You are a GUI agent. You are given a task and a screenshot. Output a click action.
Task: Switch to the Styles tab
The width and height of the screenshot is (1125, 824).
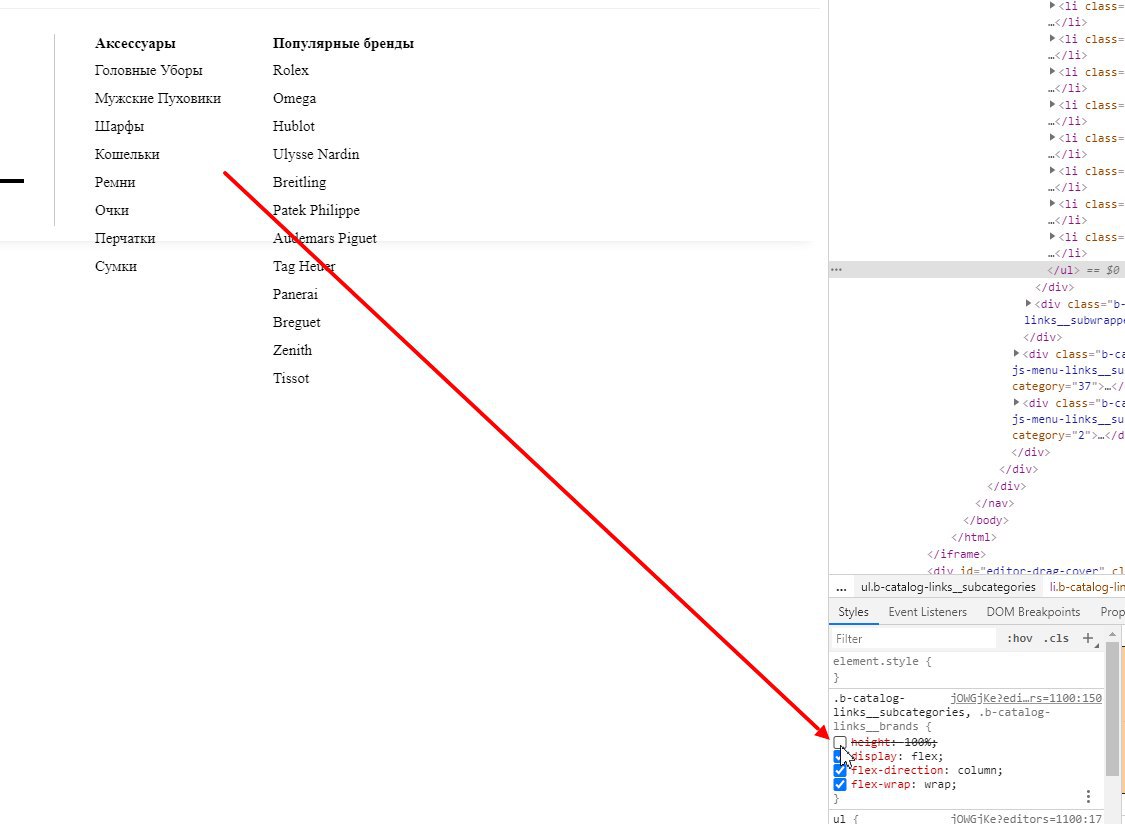[853, 612]
